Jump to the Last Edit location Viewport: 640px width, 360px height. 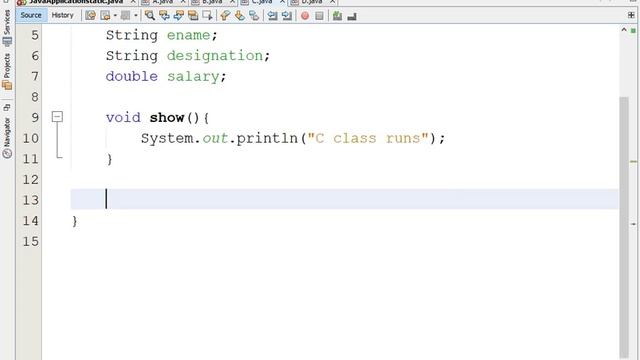[x=90, y=16]
